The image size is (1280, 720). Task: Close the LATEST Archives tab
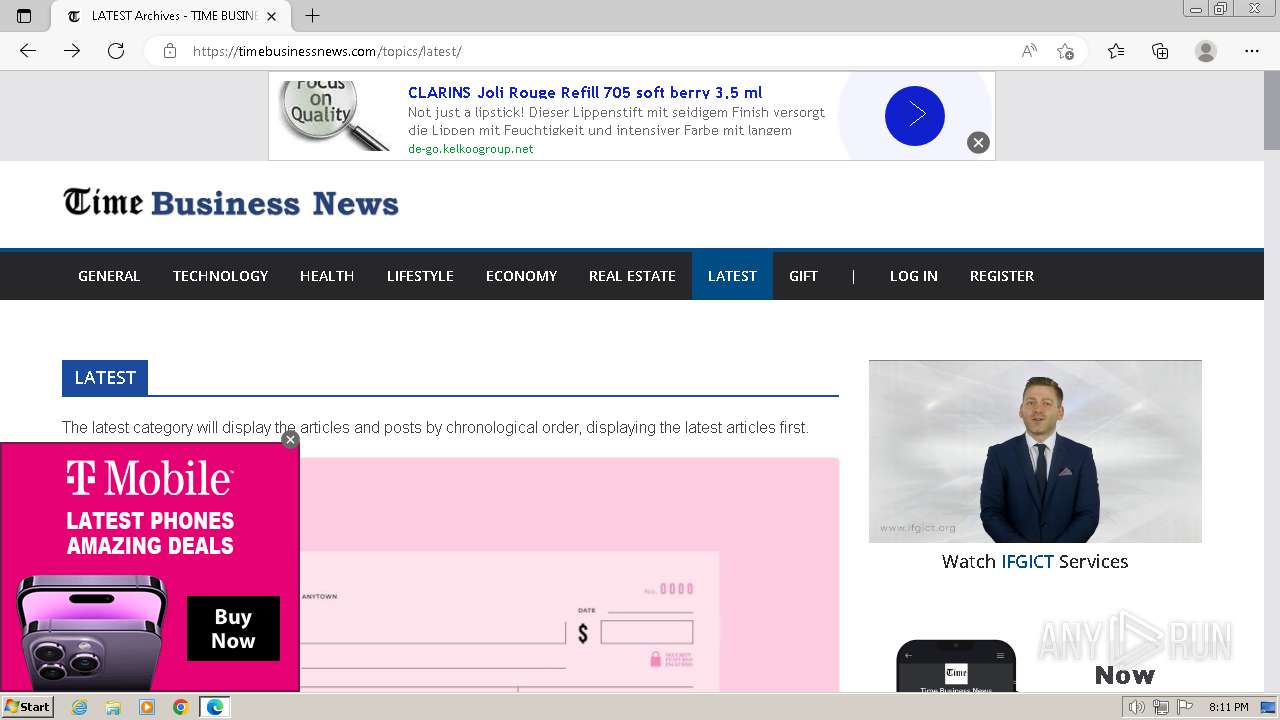point(271,16)
